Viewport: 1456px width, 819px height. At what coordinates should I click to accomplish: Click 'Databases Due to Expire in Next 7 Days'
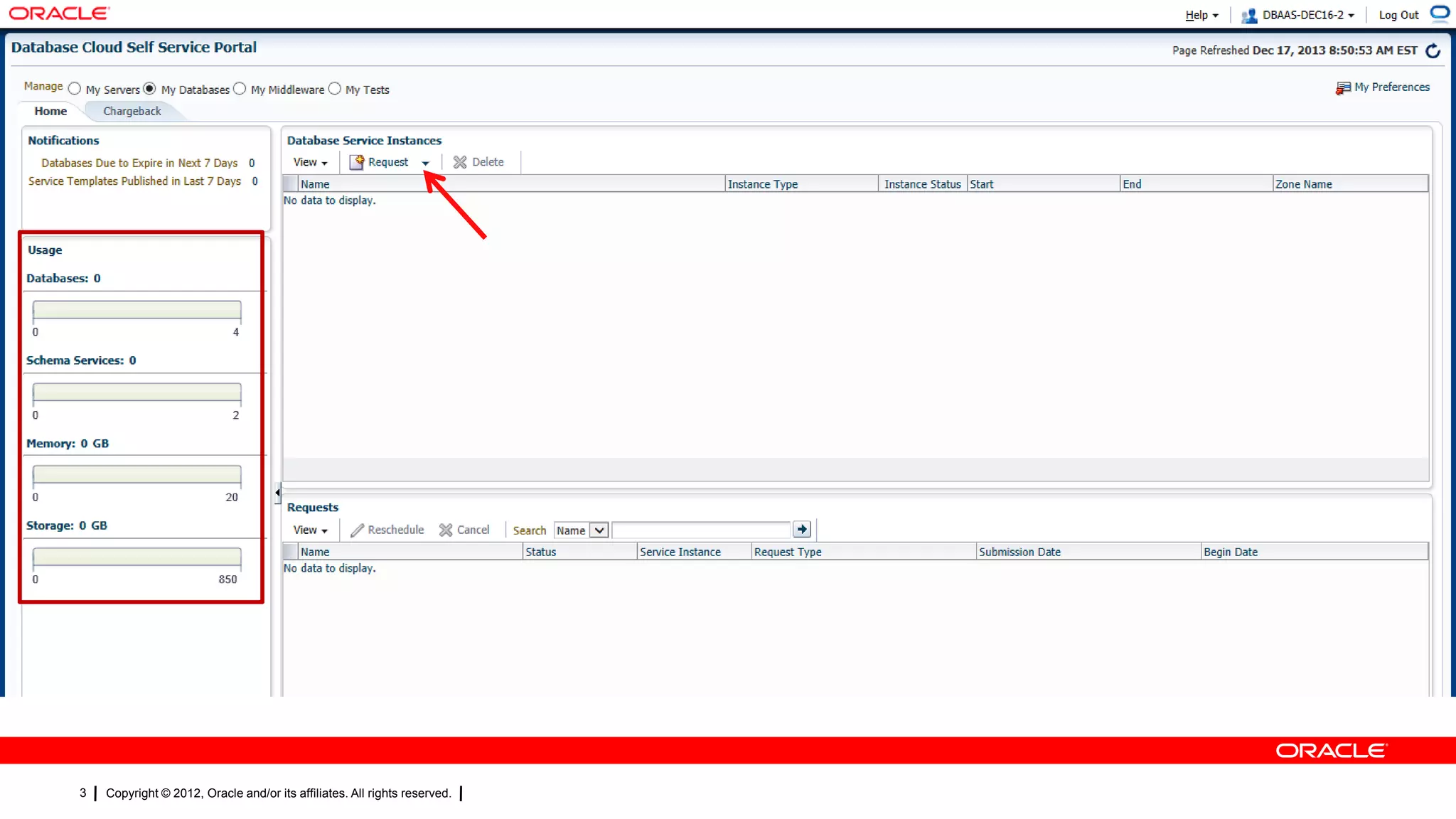pyautogui.click(x=139, y=163)
